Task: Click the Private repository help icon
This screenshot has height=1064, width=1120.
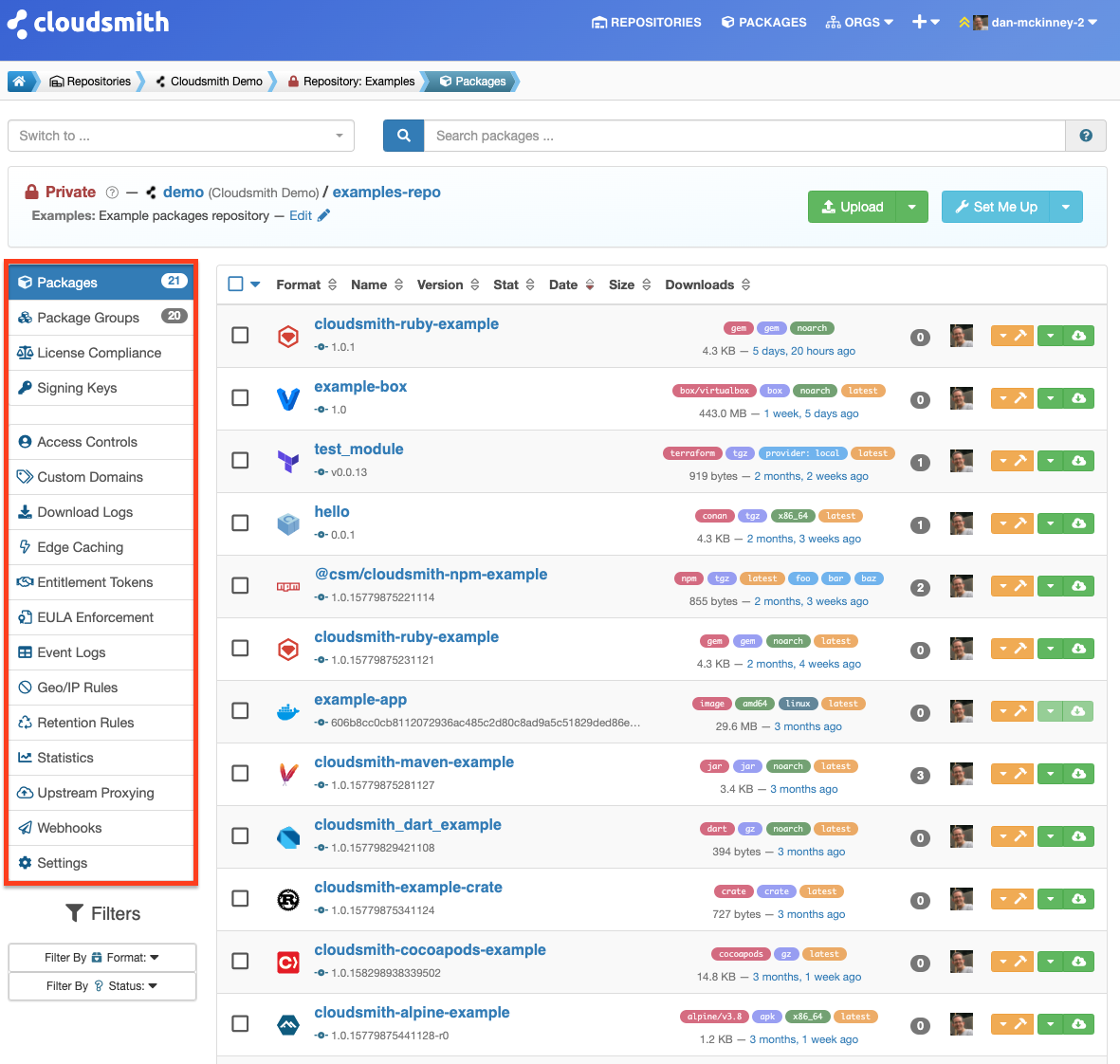Action: click(111, 193)
